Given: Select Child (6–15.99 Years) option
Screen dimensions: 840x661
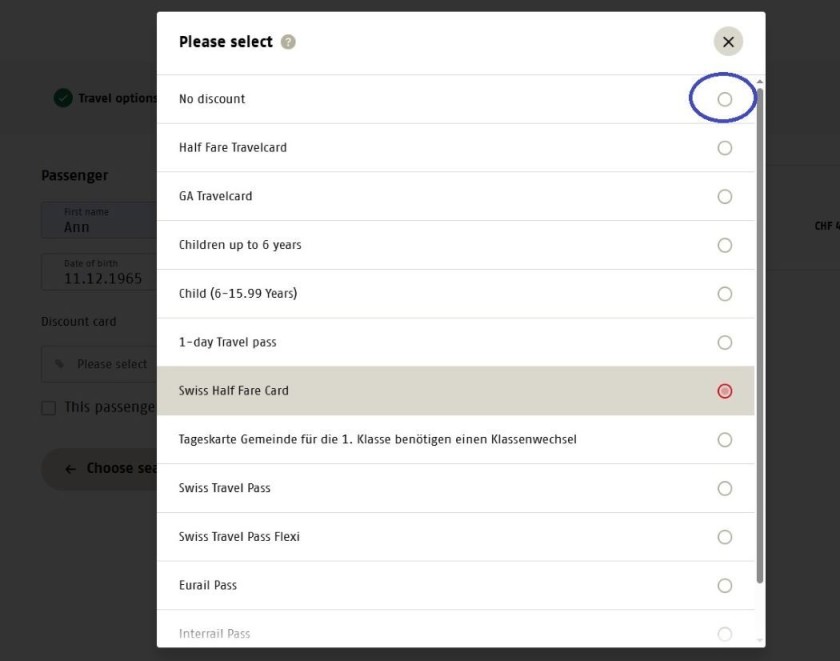Looking at the screenshot, I should coord(725,294).
